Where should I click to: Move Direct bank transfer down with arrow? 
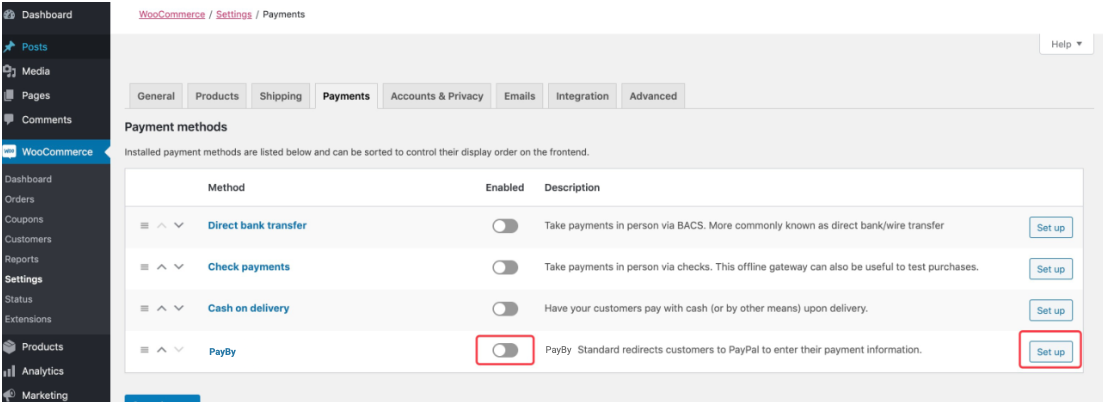(179, 226)
